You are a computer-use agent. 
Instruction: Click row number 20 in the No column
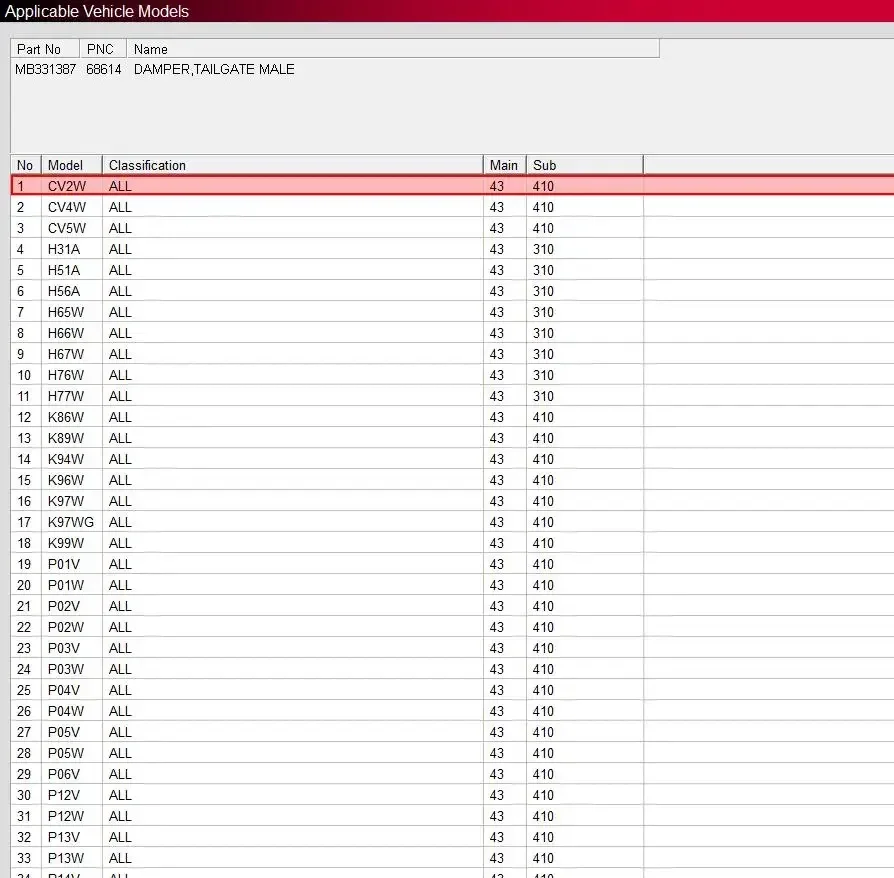point(24,585)
